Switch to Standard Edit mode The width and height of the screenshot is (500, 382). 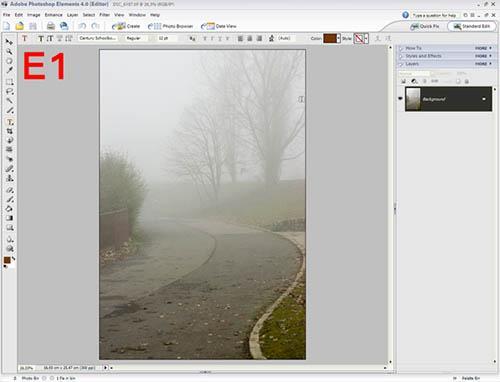coord(472,26)
